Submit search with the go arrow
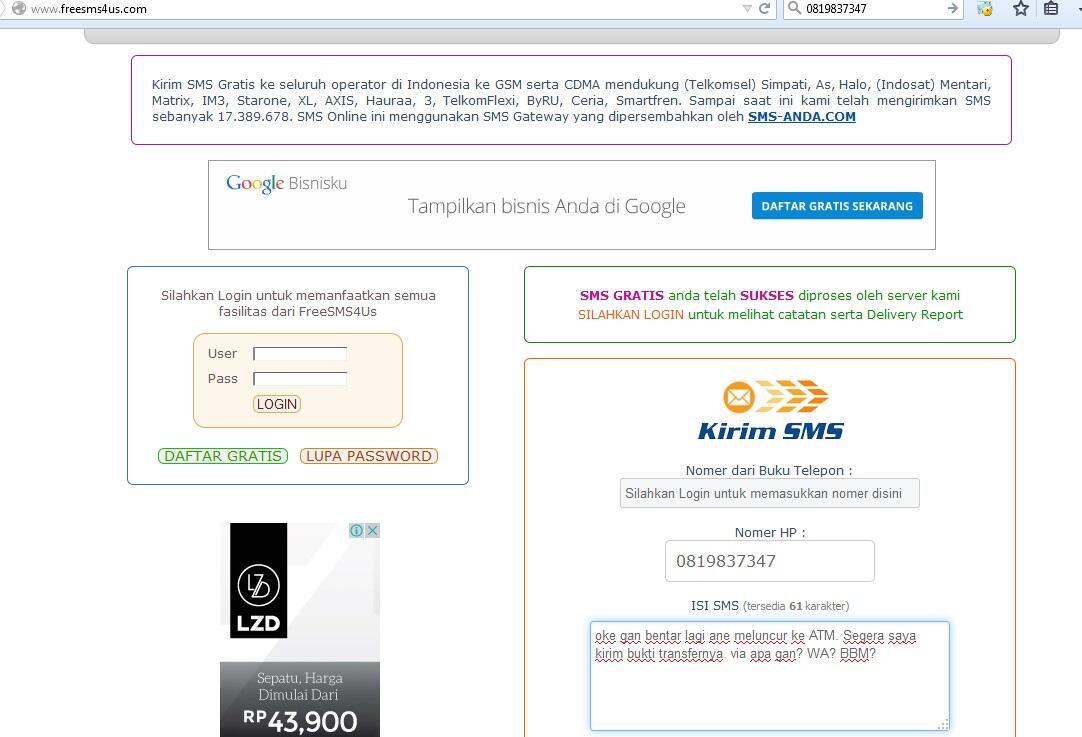Image resolution: width=1082 pixels, height=737 pixels. (952, 8)
